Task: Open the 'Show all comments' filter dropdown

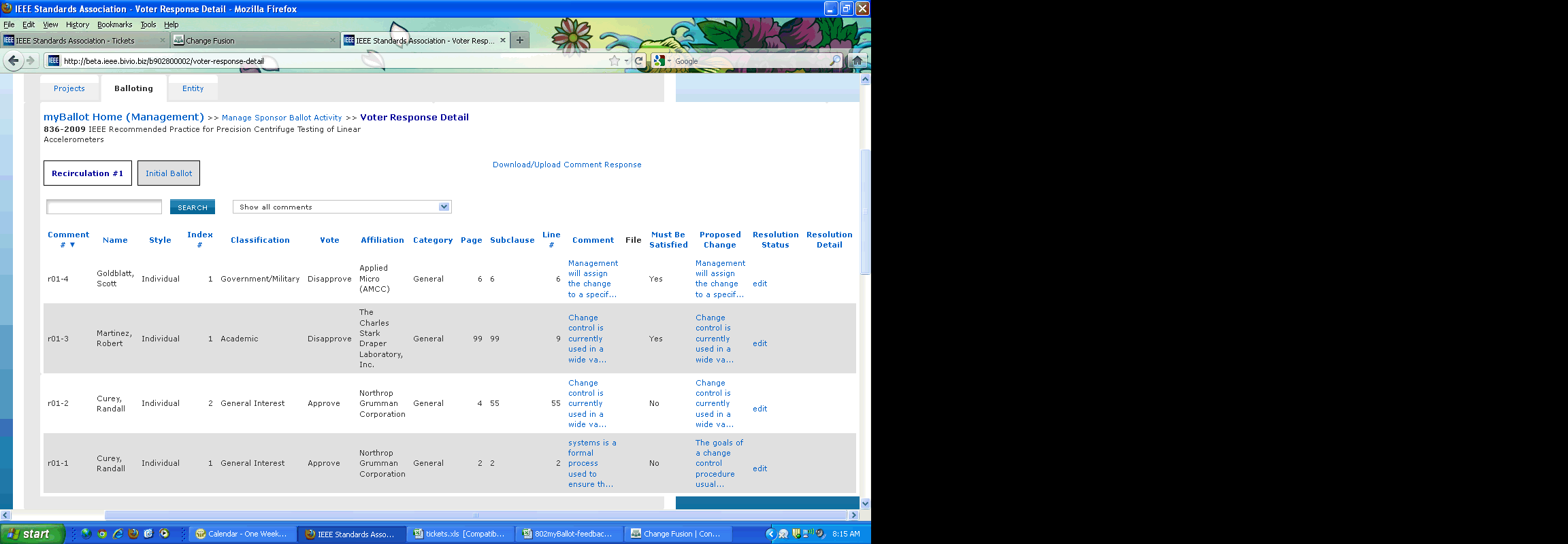Action: coord(444,207)
